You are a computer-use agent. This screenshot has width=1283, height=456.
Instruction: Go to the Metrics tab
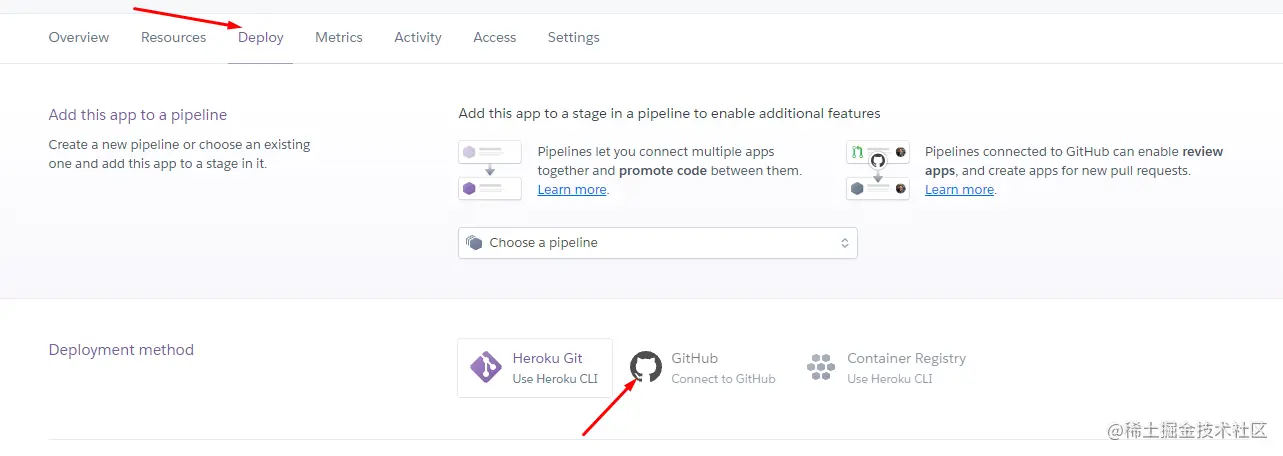pos(339,37)
